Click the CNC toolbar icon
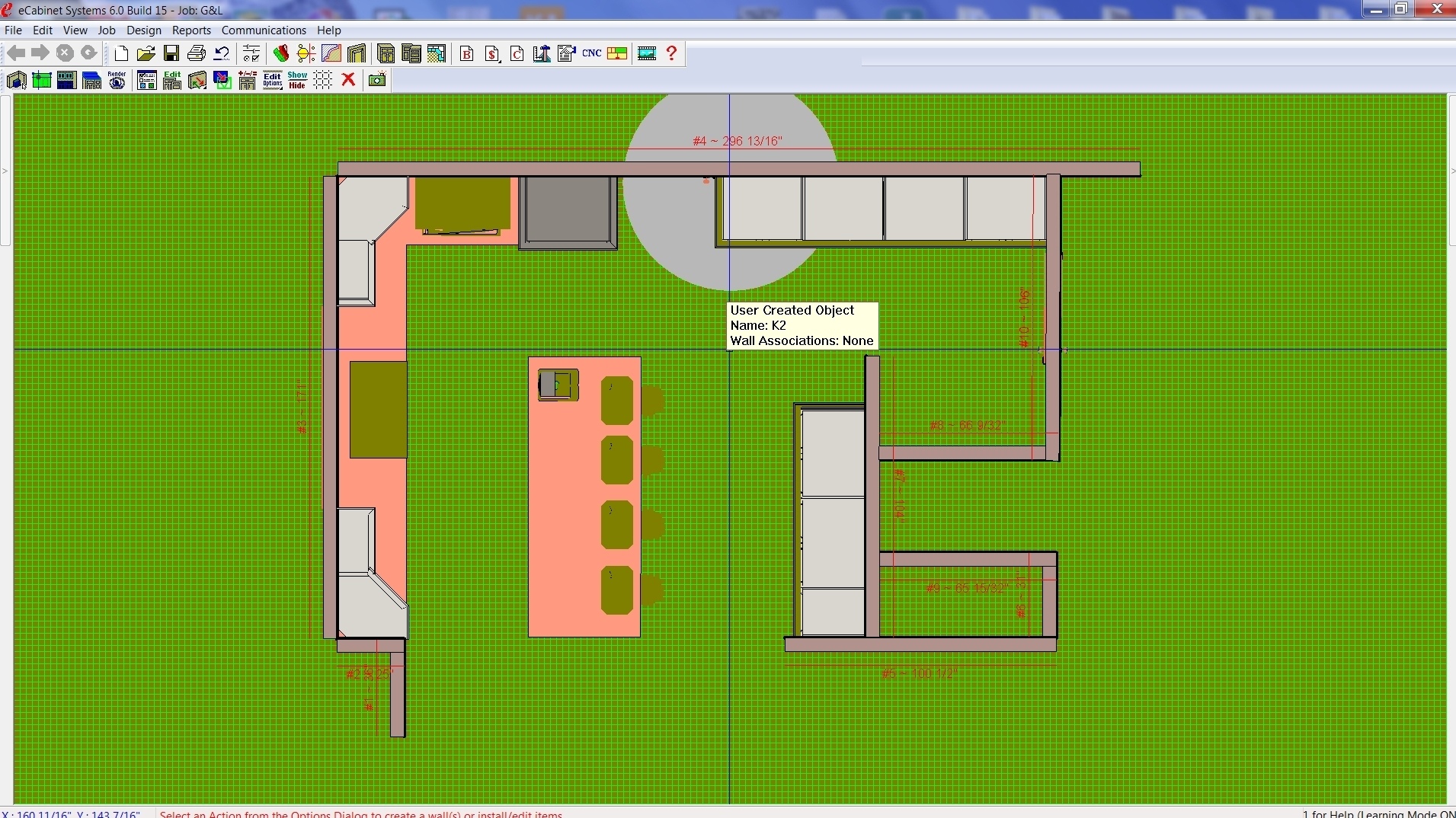Screen dimensions: 1456x818 coord(591,53)
